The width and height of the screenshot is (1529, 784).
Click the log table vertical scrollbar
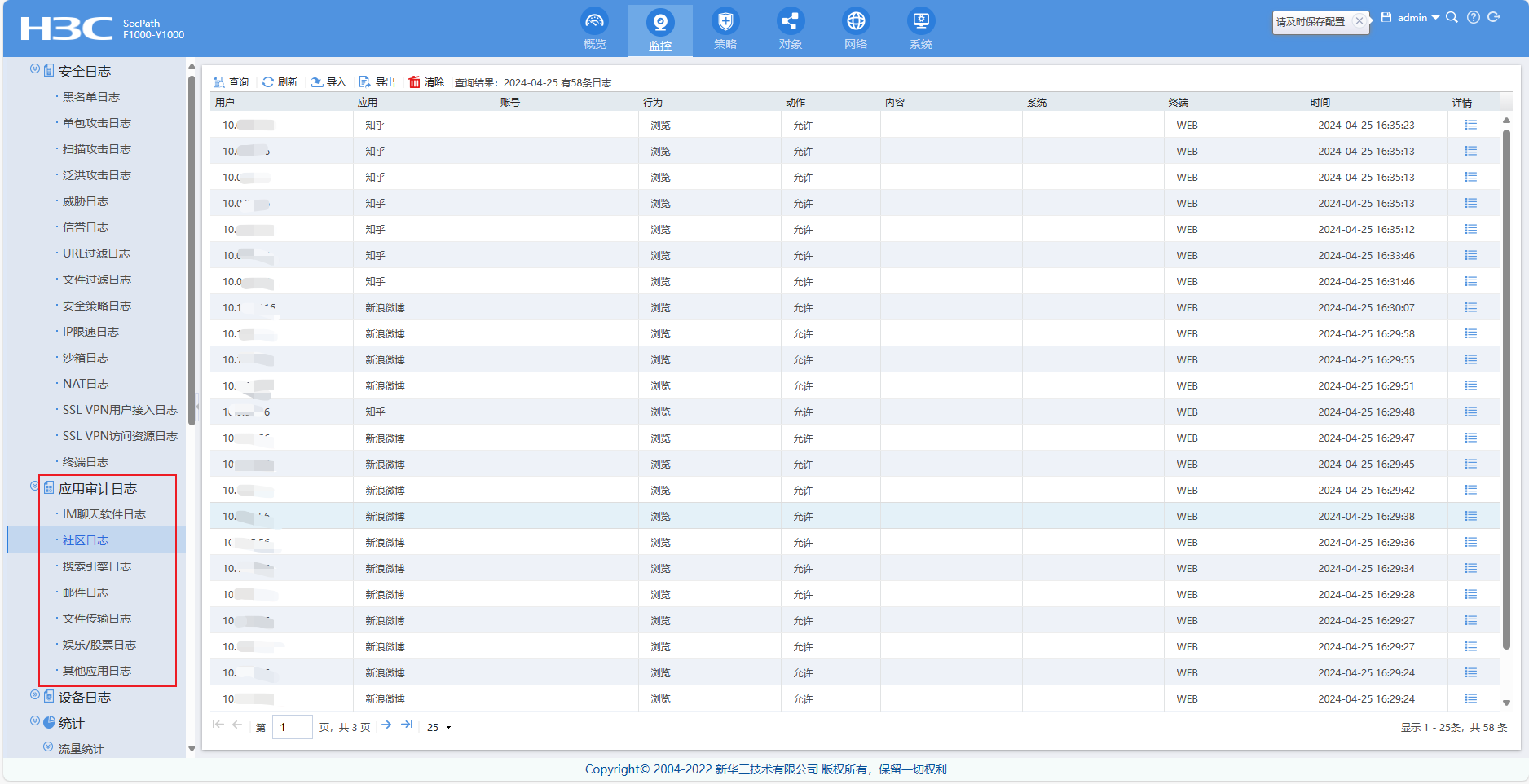(1506, 390)
